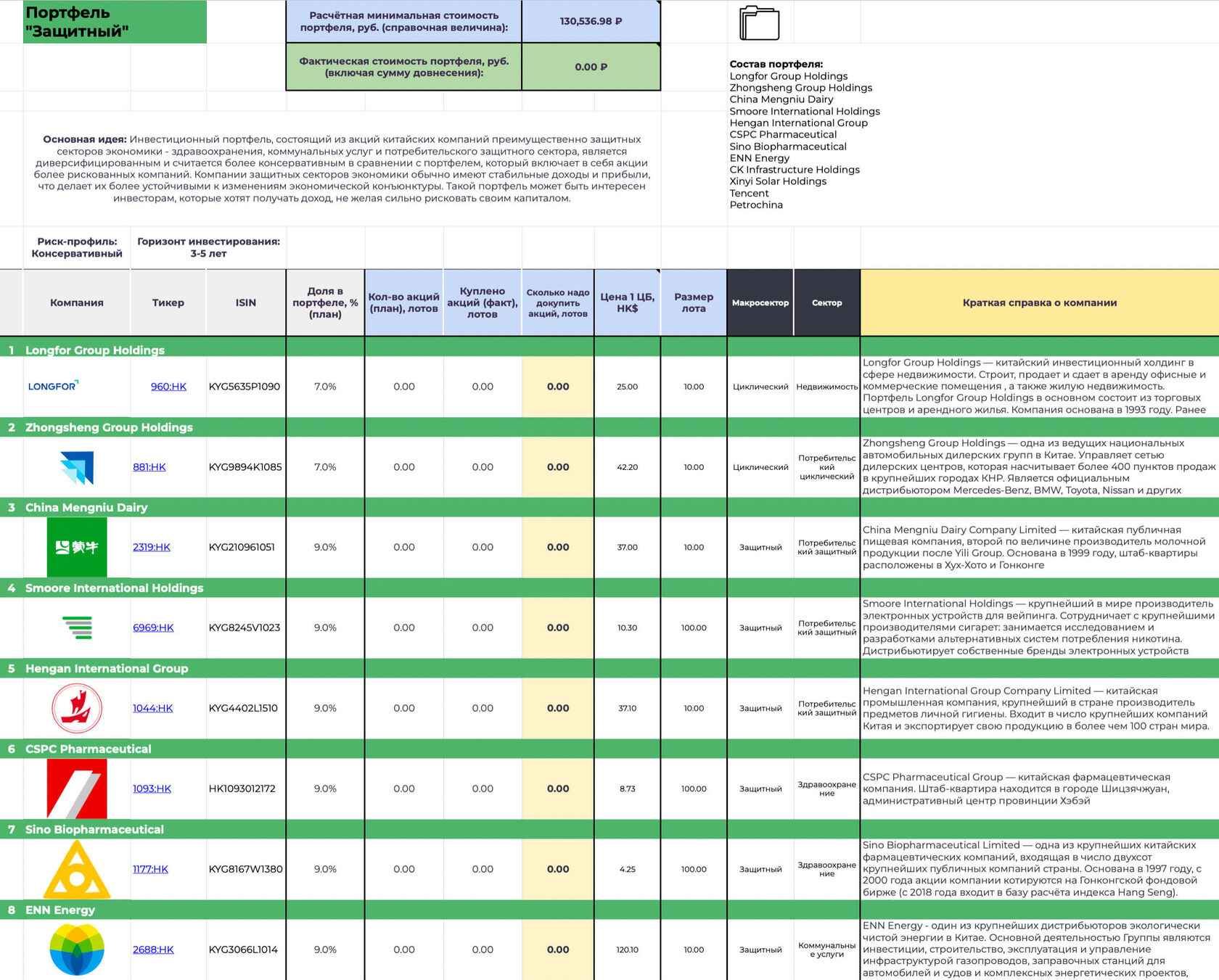Select the CSPC lot size cell 100.00
Viewport: 1219px width, 980px height.
[694, 788]
